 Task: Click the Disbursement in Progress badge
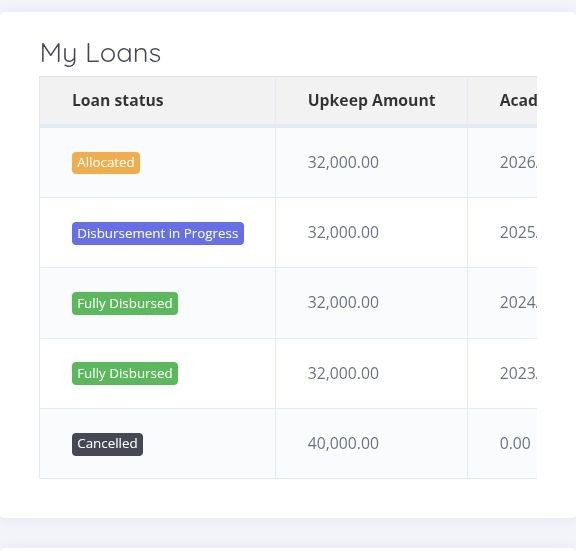(x=158, y=234)
